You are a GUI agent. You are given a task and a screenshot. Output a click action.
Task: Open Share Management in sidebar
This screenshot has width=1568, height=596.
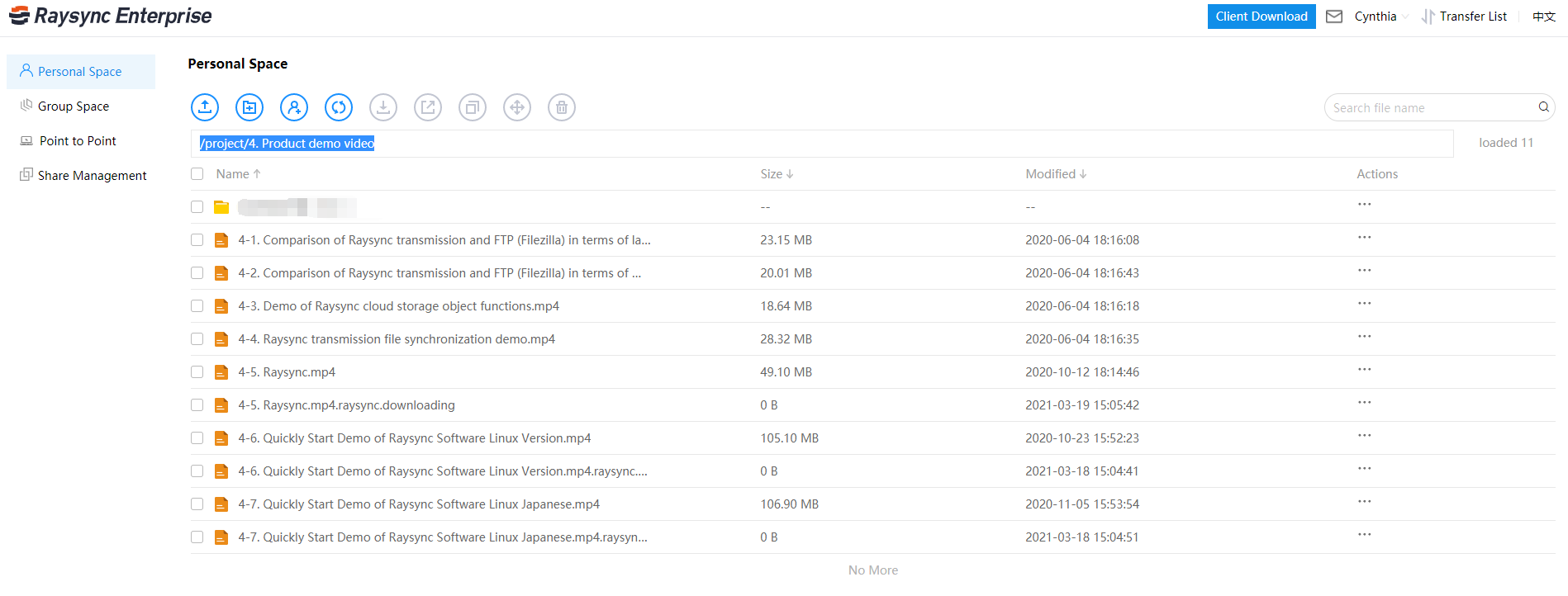[x=81, y=176]
